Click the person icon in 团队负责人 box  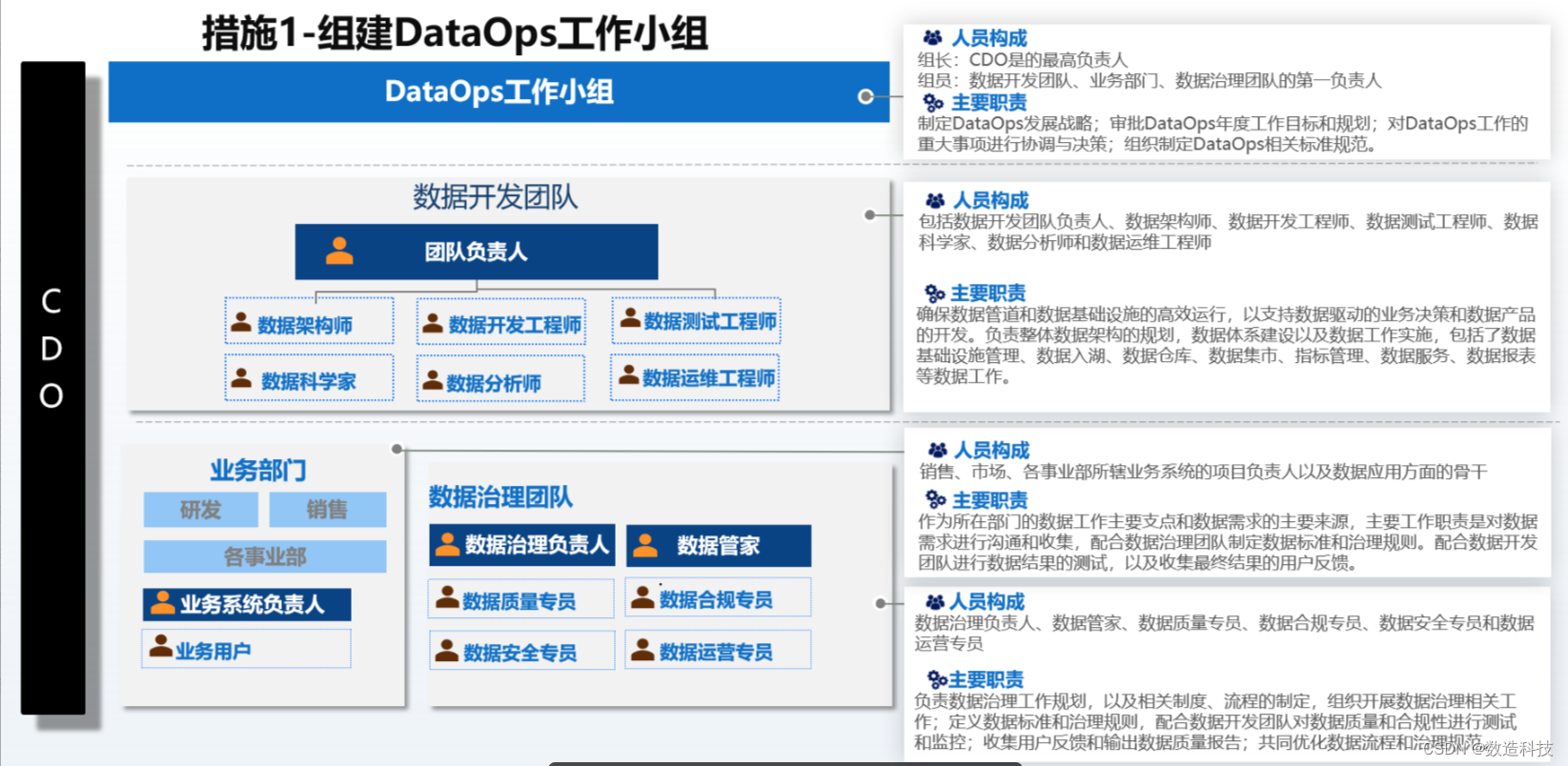(x=339, y=251)
